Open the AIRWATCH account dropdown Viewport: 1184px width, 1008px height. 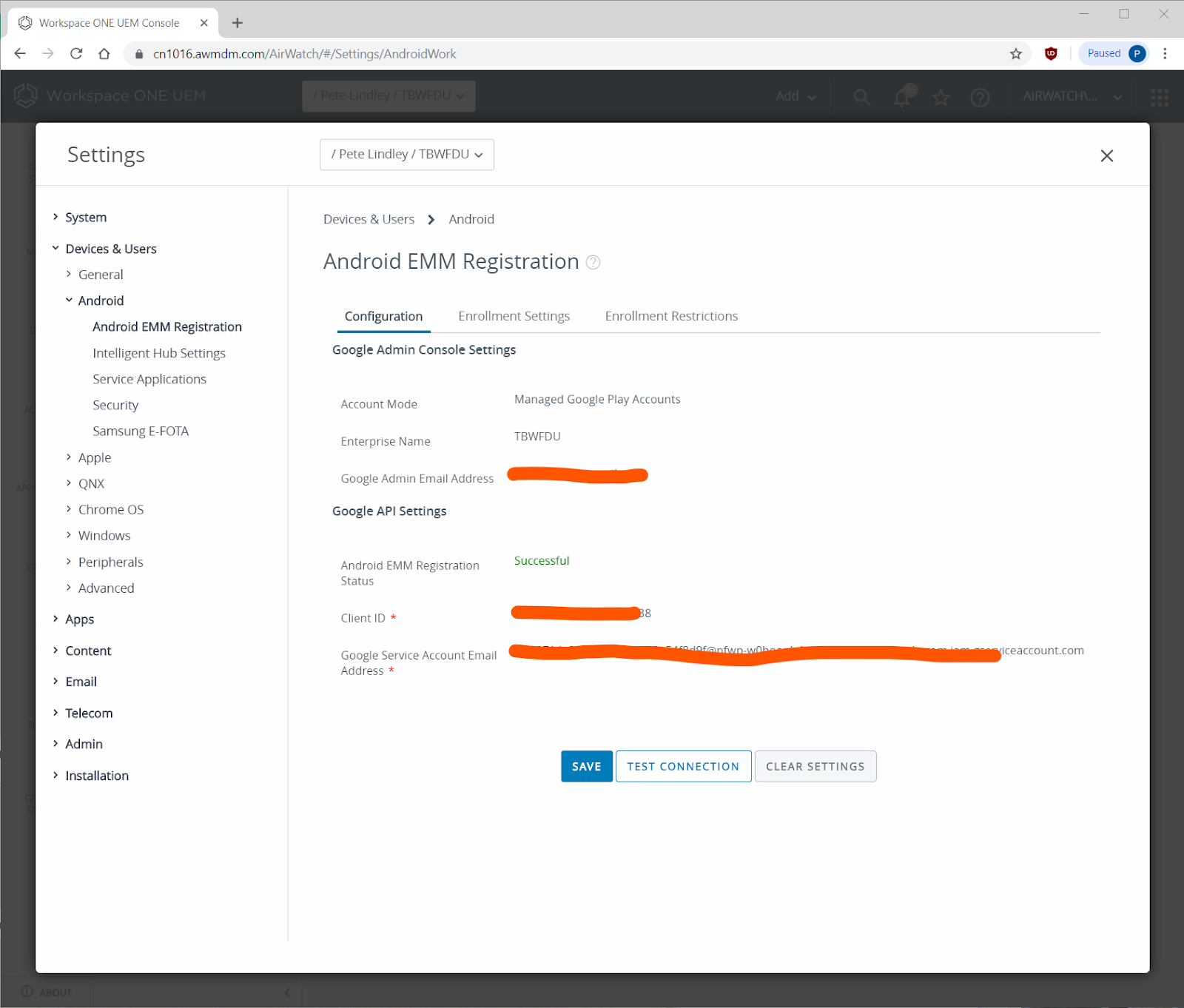pos(1072,96)
